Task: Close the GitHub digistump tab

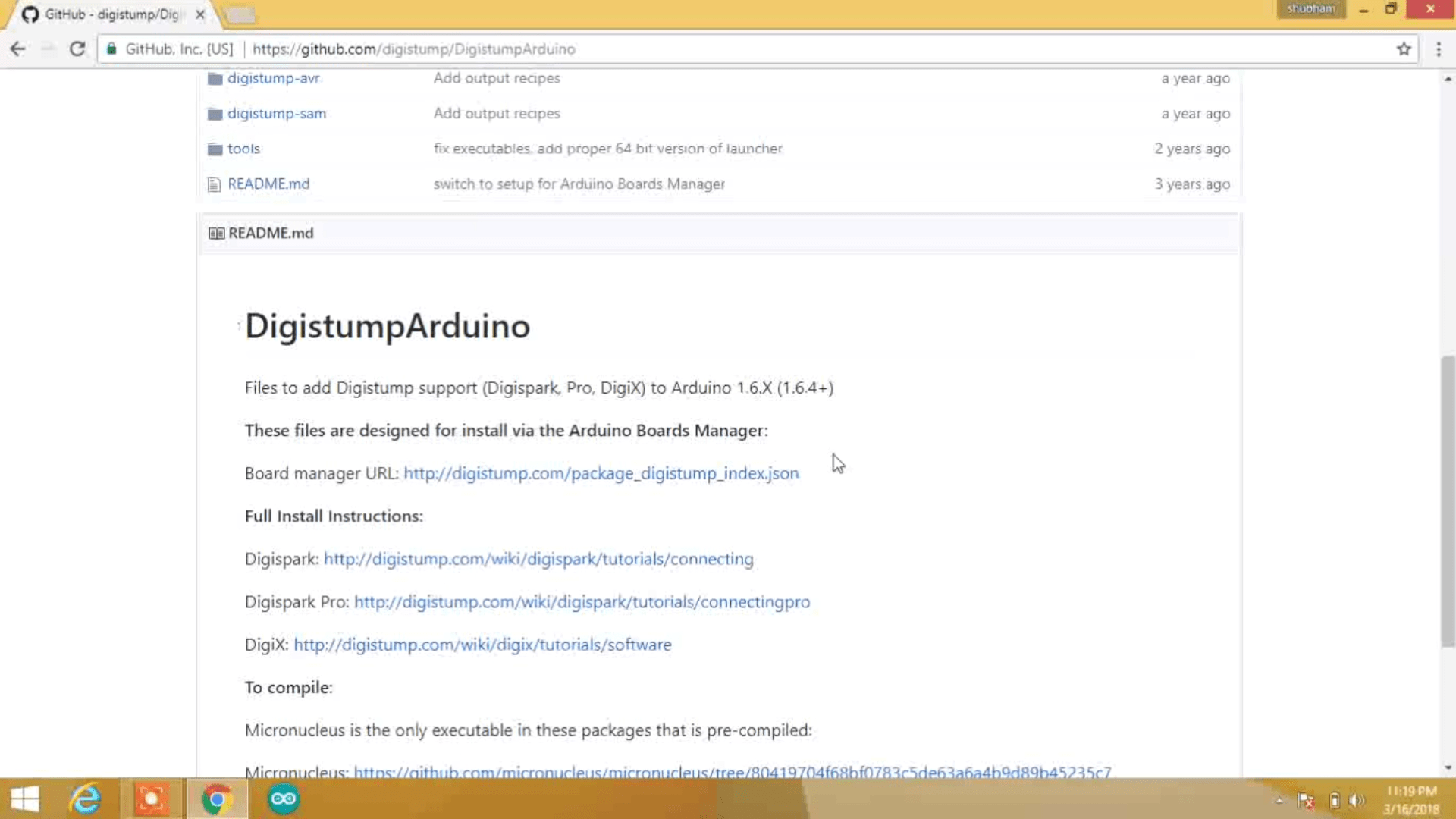Action: tap(200, 14)
